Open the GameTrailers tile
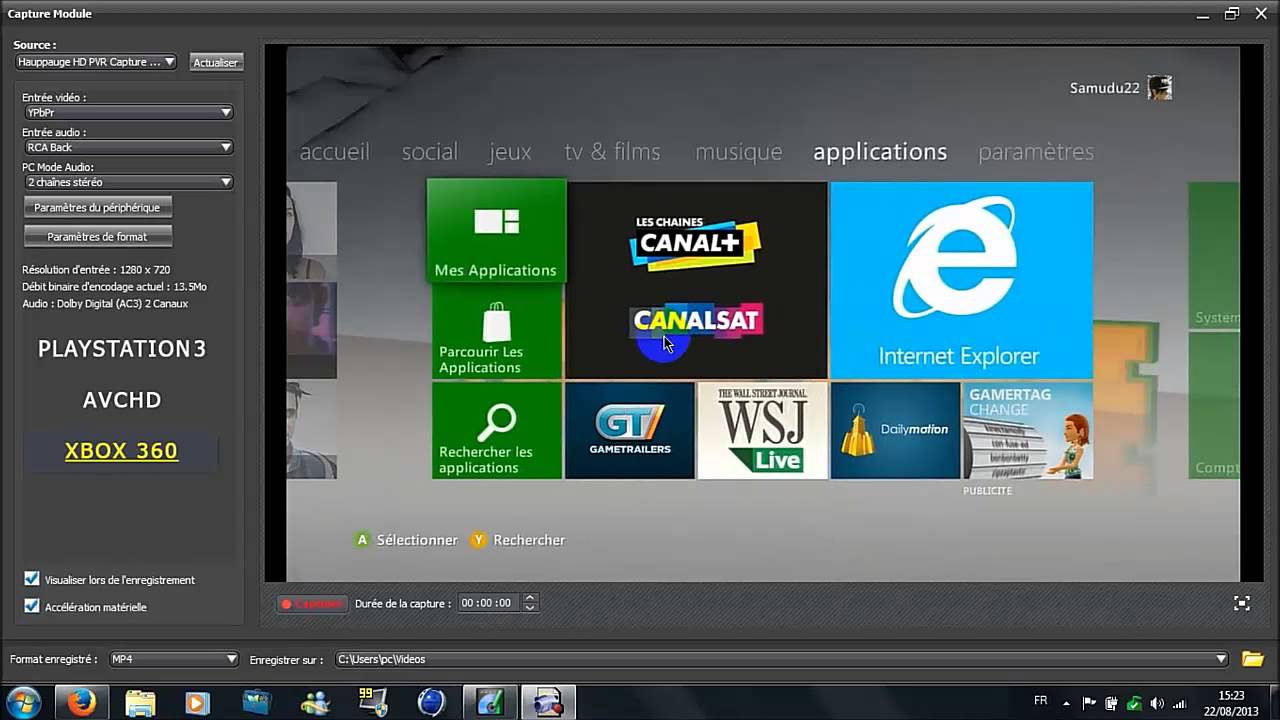1280x720 pixels. point(629,431)
